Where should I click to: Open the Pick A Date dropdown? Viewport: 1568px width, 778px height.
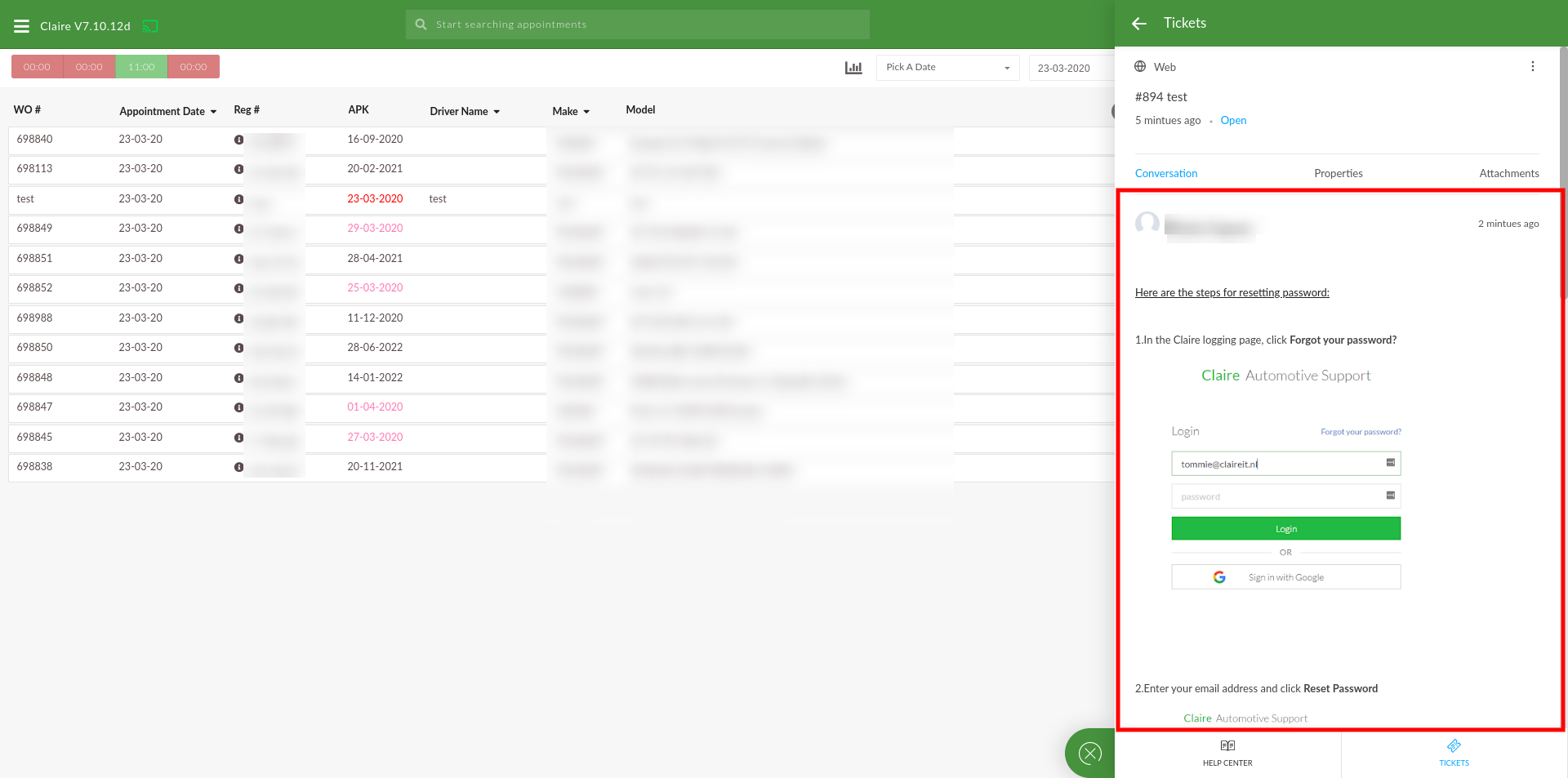click(x=947, y=68)
